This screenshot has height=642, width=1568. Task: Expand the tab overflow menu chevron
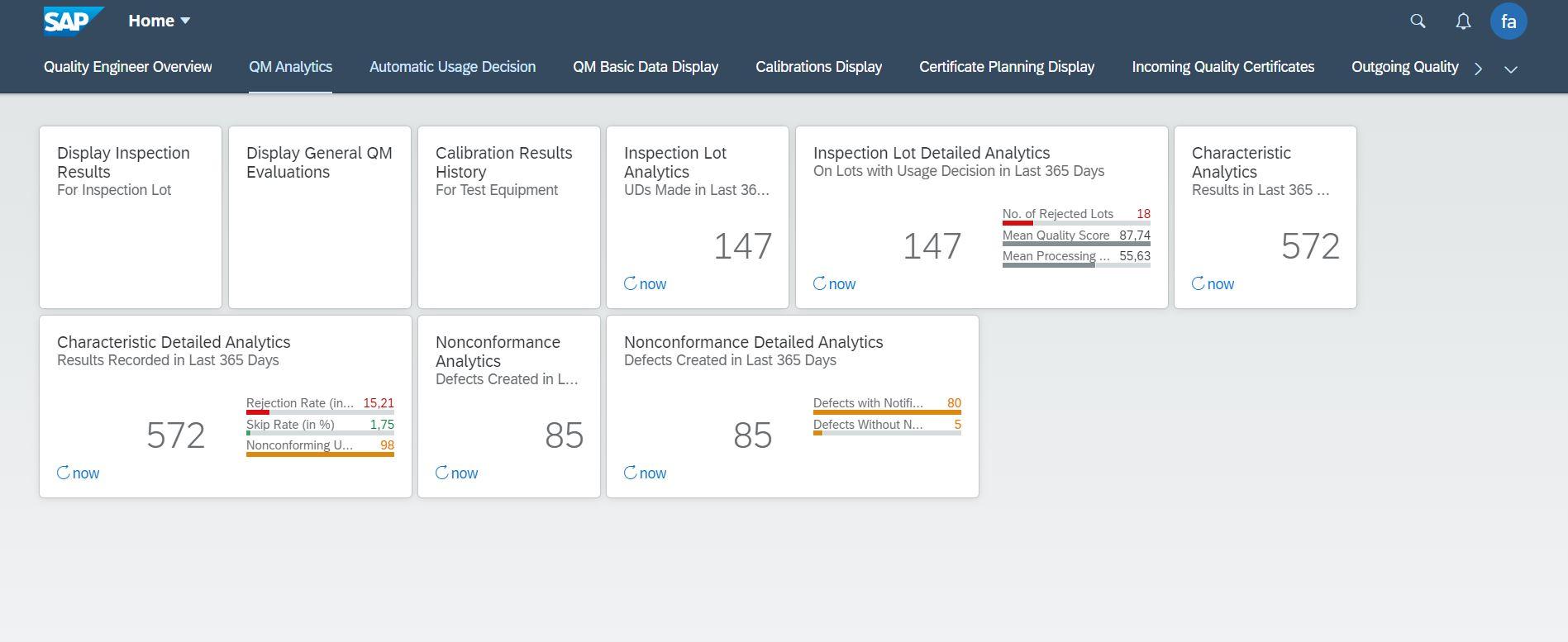pyautogui.click(x=1511, y=69)
